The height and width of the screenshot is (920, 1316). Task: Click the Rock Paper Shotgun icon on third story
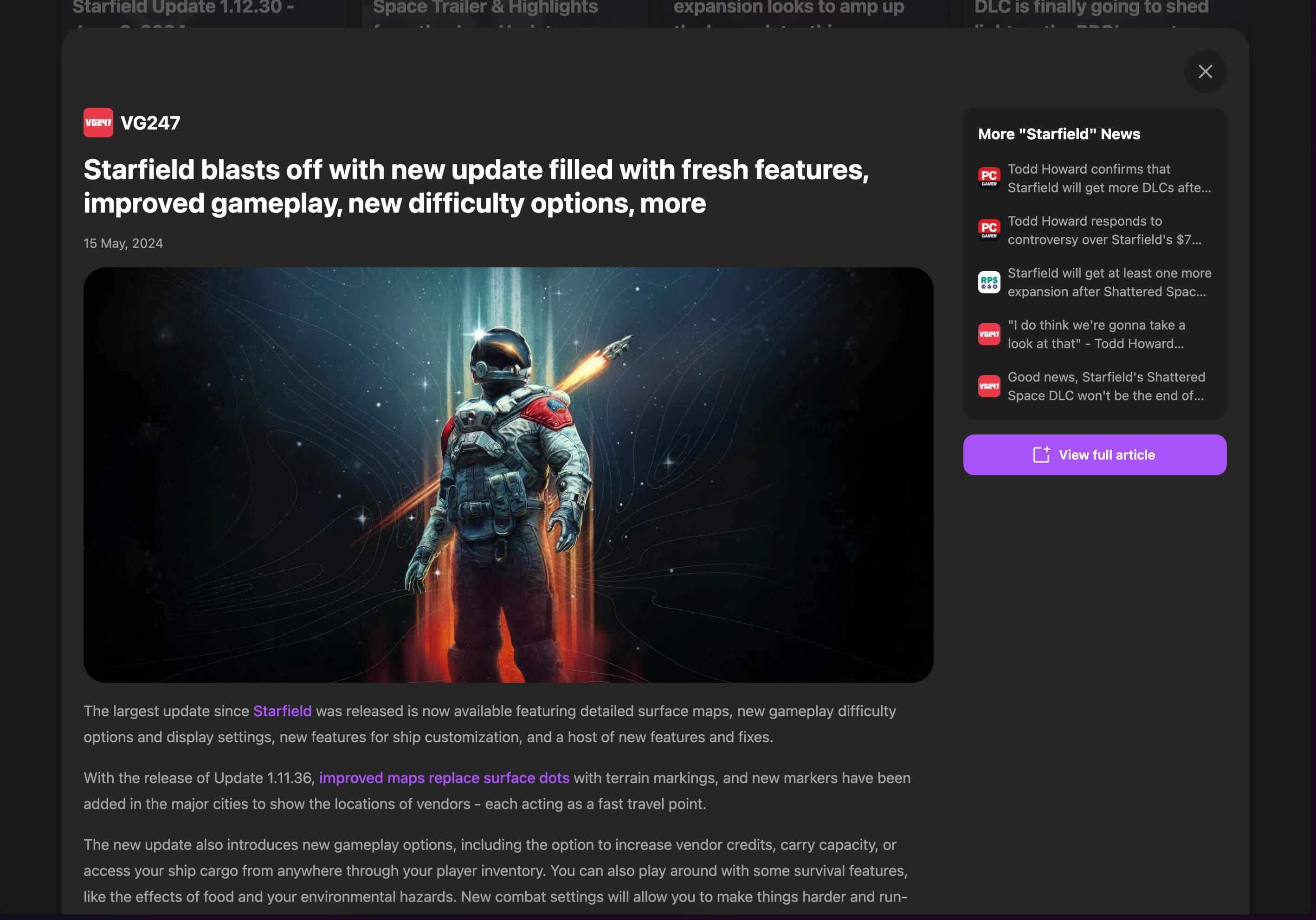click(989, 281)
